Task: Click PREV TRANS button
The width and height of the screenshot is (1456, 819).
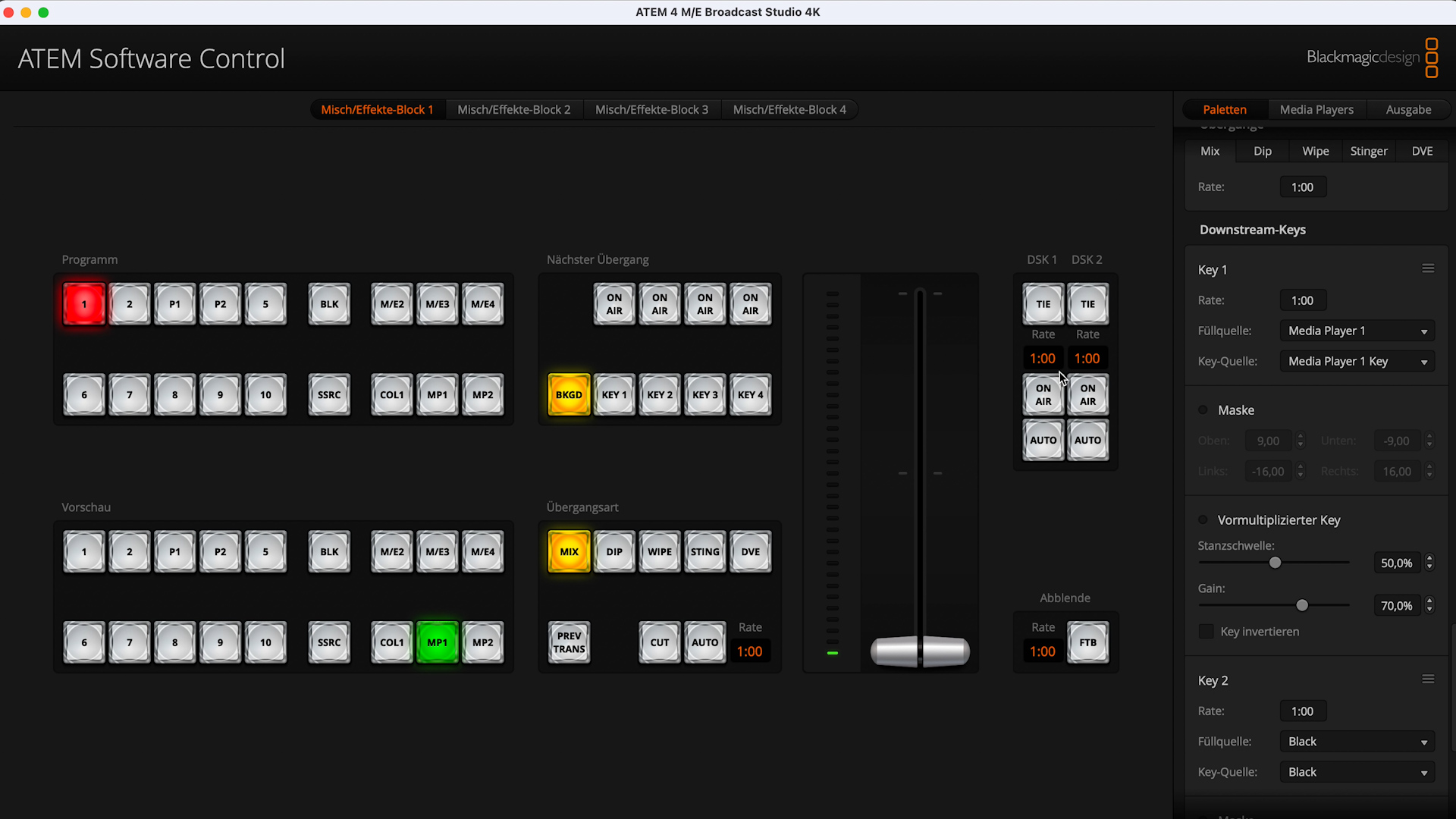Action: coord(568,642)
